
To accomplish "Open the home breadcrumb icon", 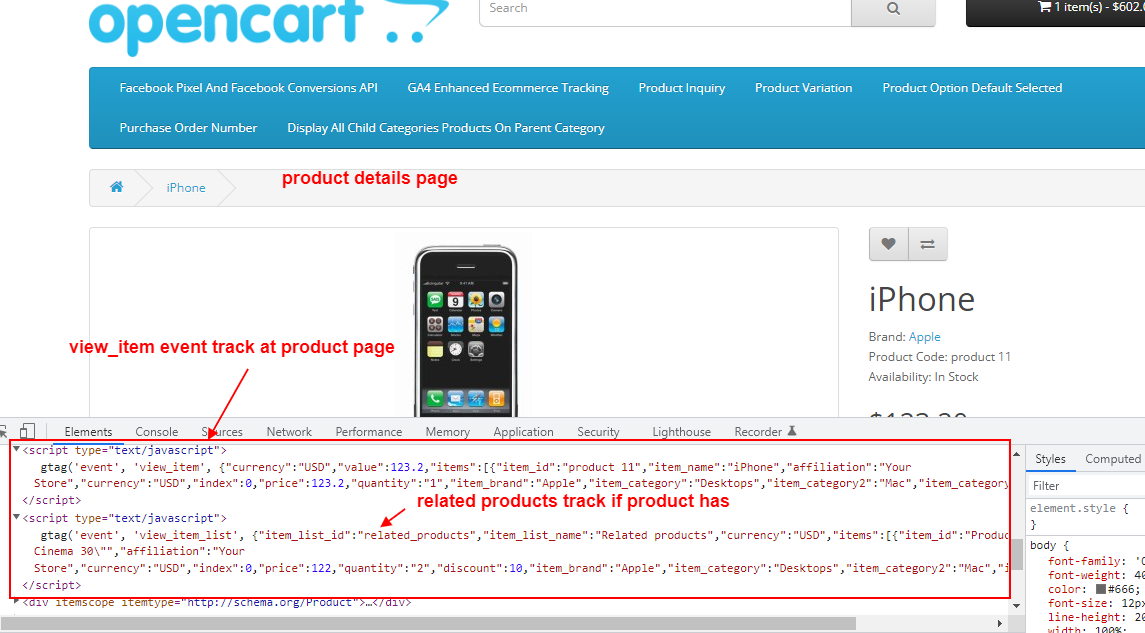I will pos(116,187).
